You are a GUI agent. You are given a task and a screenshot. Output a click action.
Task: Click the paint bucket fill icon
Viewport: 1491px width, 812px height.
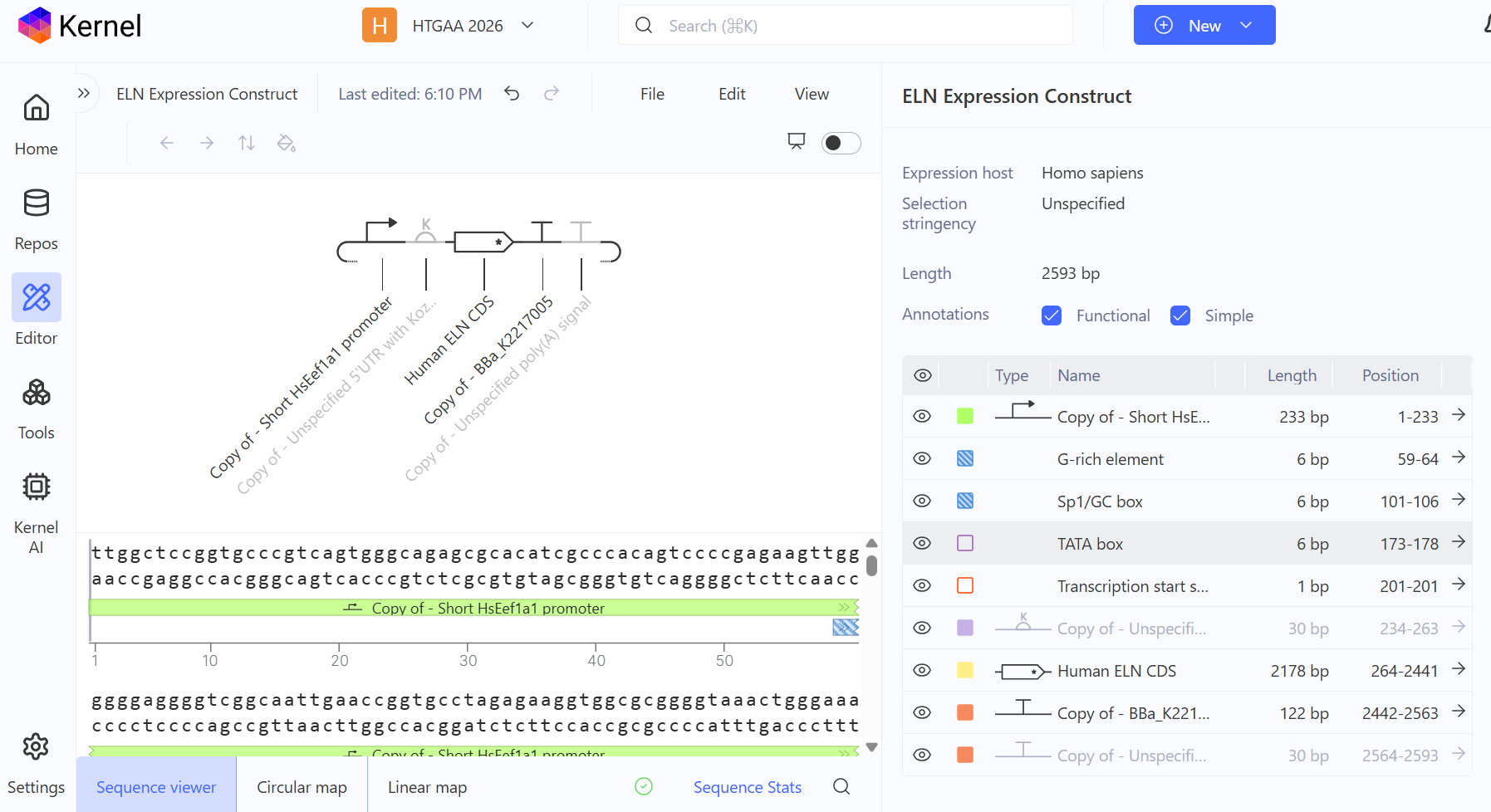pos(287,143)
